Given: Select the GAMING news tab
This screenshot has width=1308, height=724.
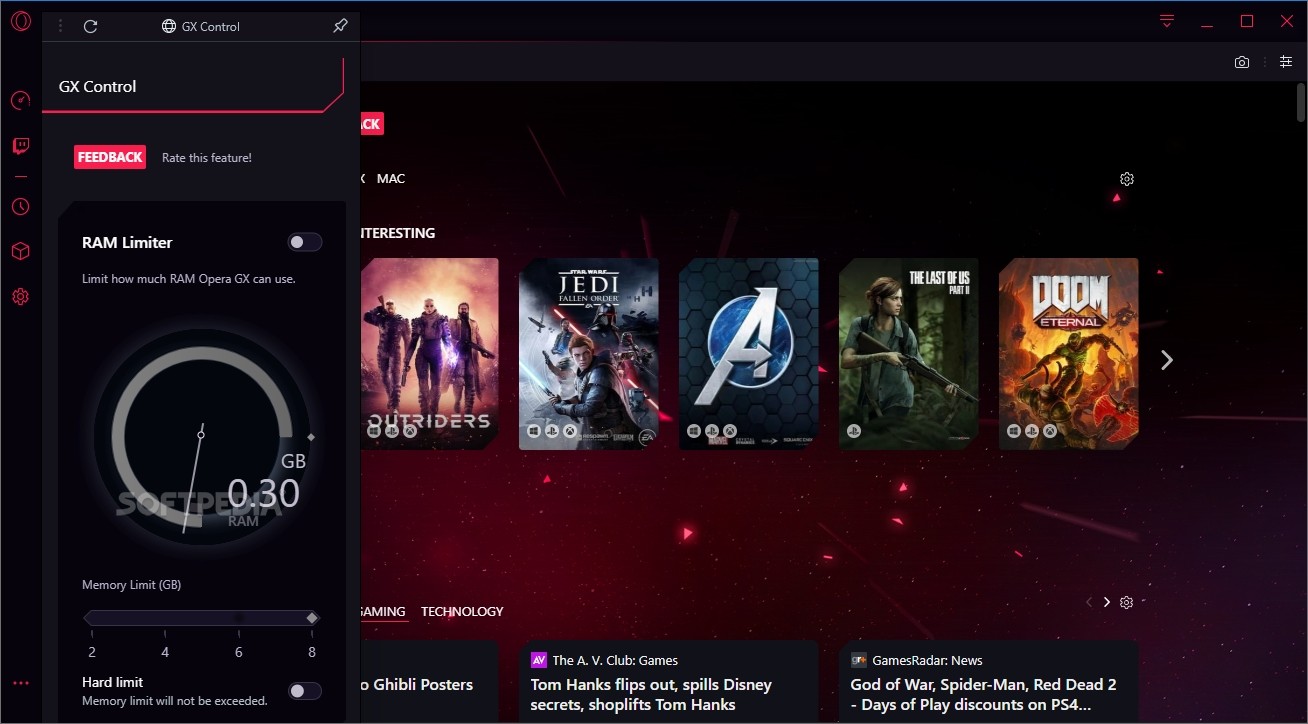Looking at the screenshot, I should (382, 611).
